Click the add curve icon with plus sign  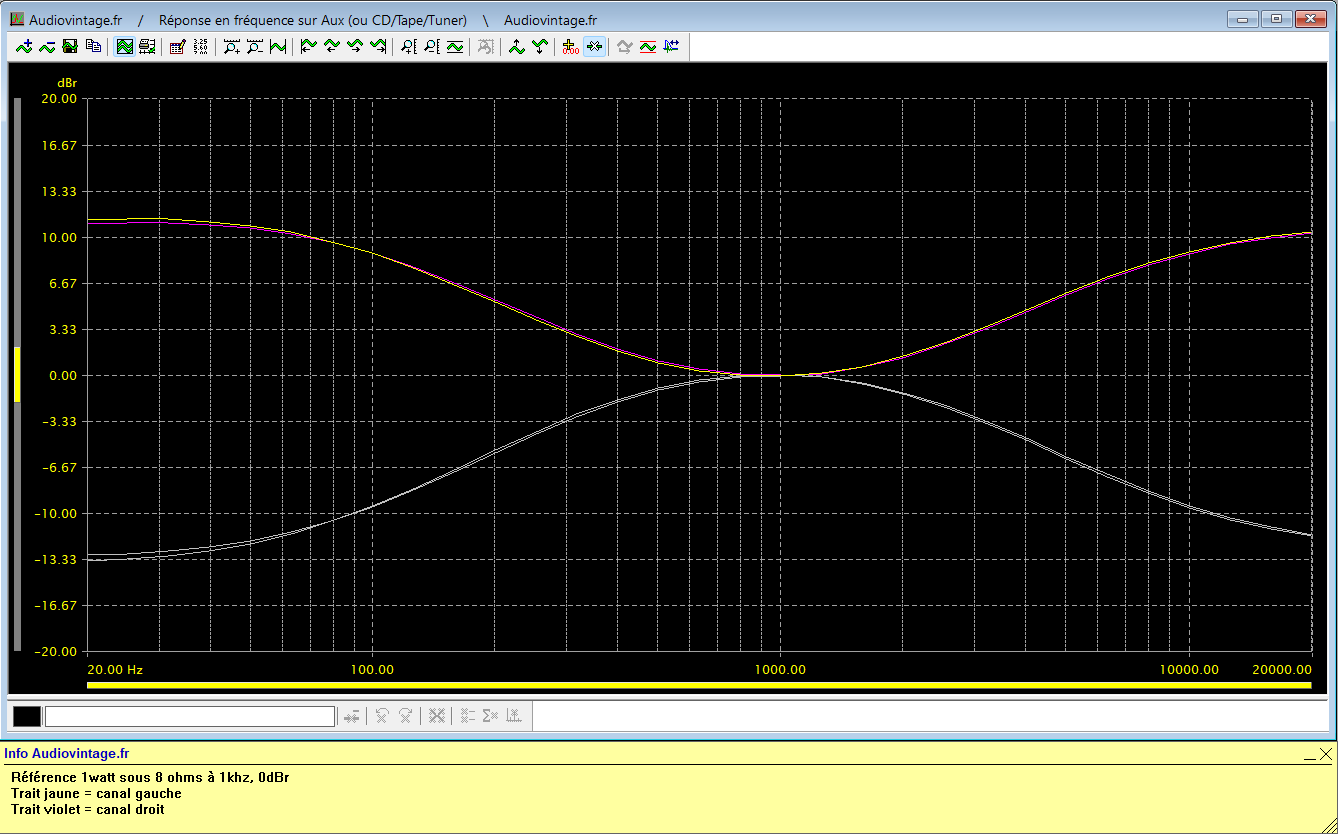[x=24, y=46]
